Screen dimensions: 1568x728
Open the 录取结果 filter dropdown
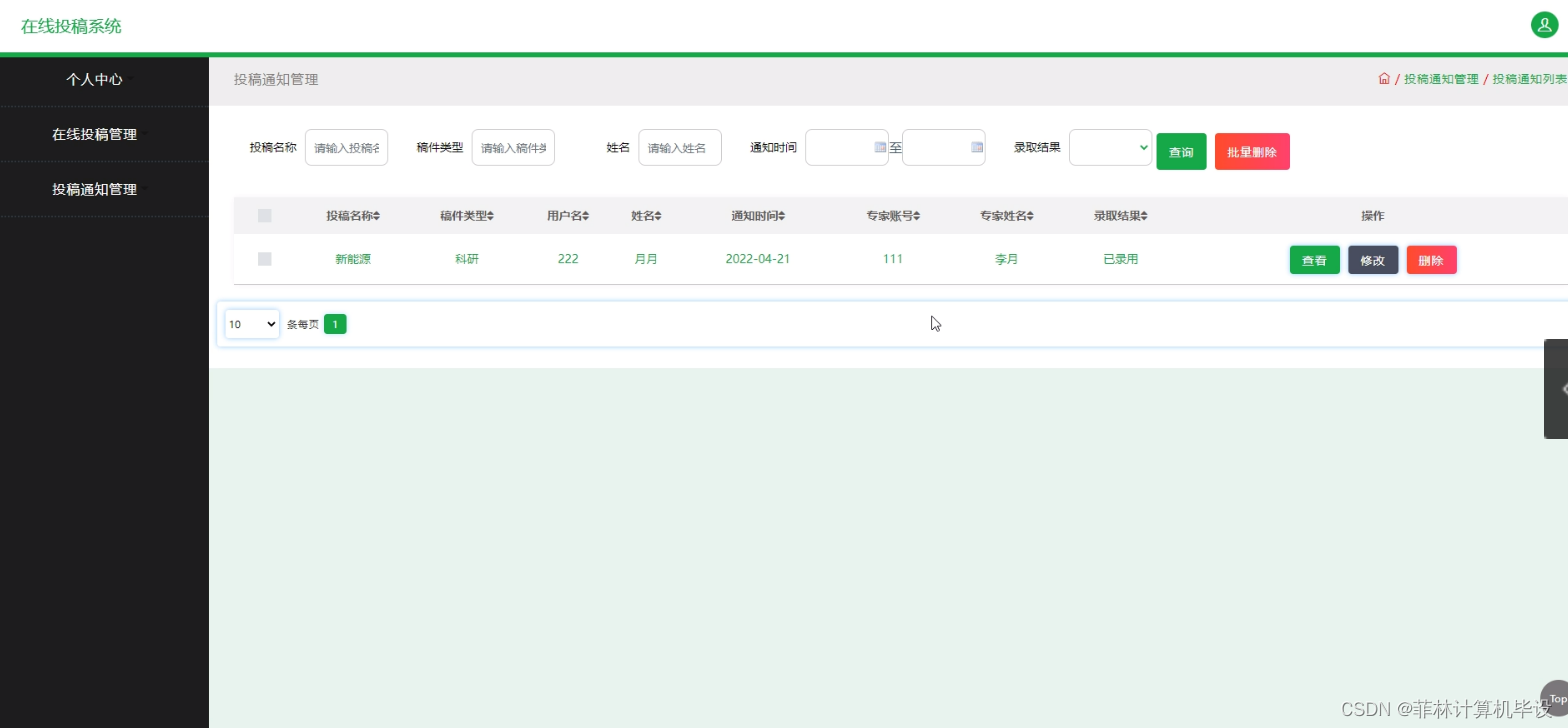[x=1110, y=147]
